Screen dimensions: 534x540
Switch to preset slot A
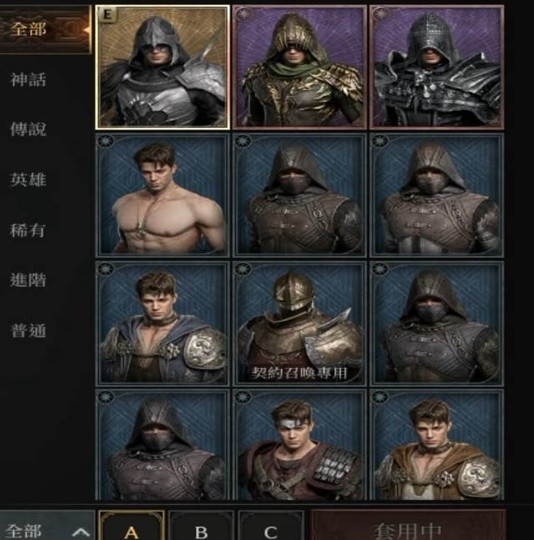132,527
